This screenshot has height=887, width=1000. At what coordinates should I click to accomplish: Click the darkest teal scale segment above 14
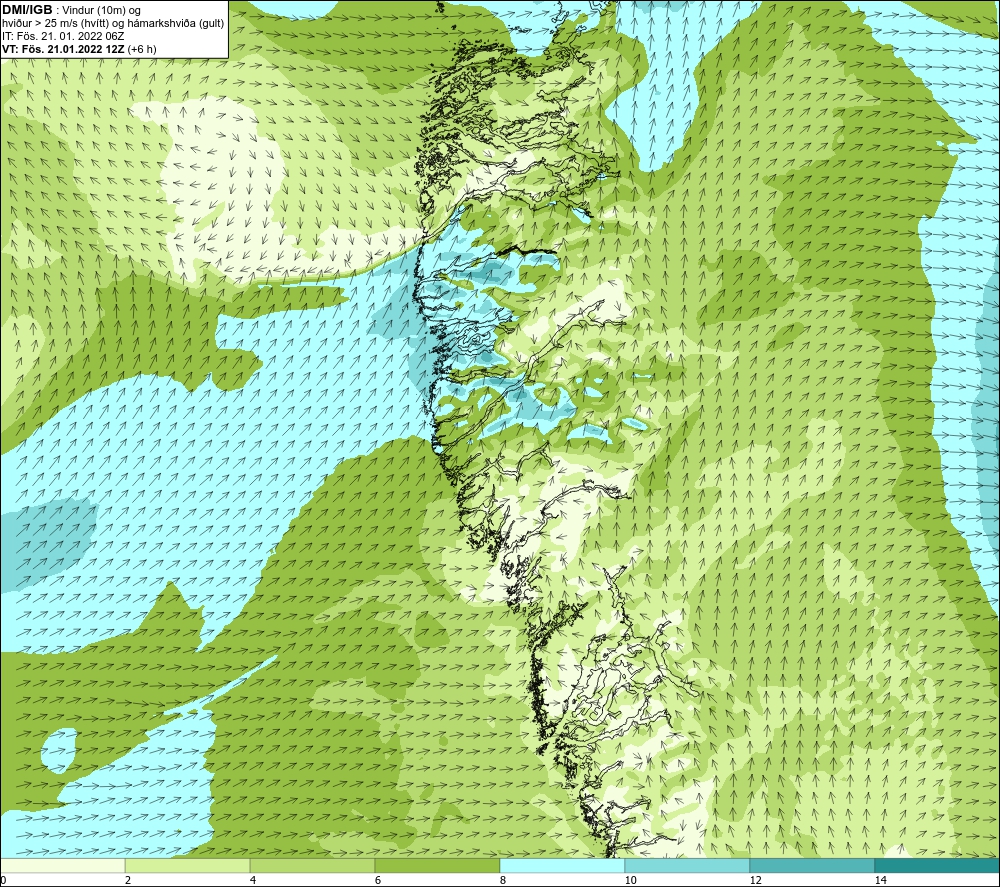[938, 865]
